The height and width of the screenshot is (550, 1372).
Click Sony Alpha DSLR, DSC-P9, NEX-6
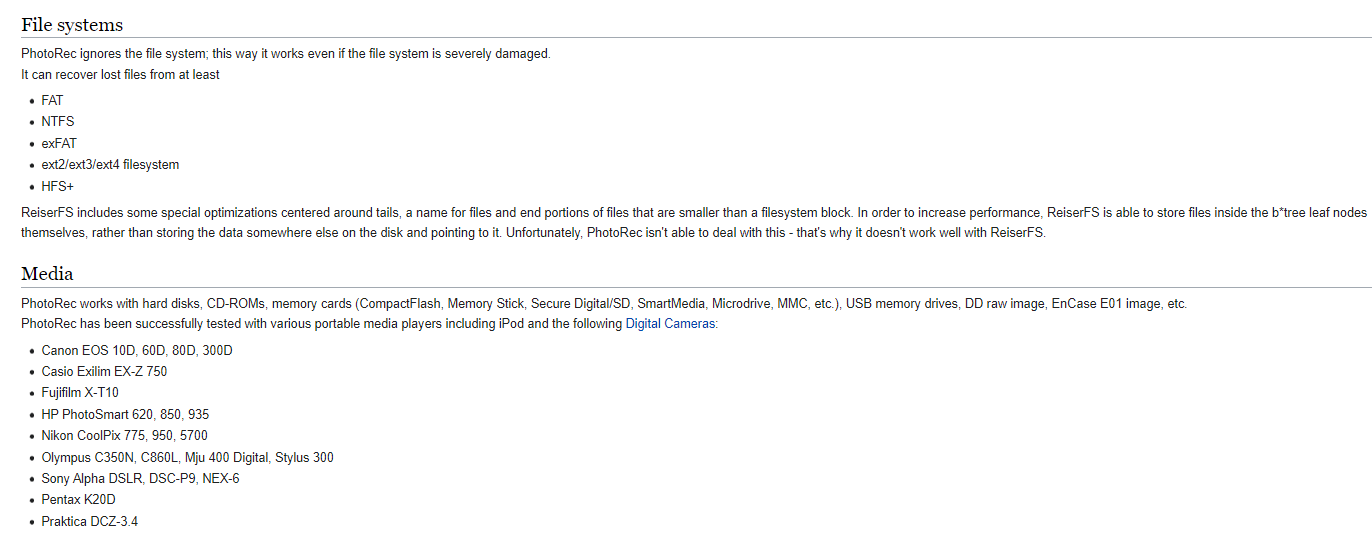tap(140, 479)
